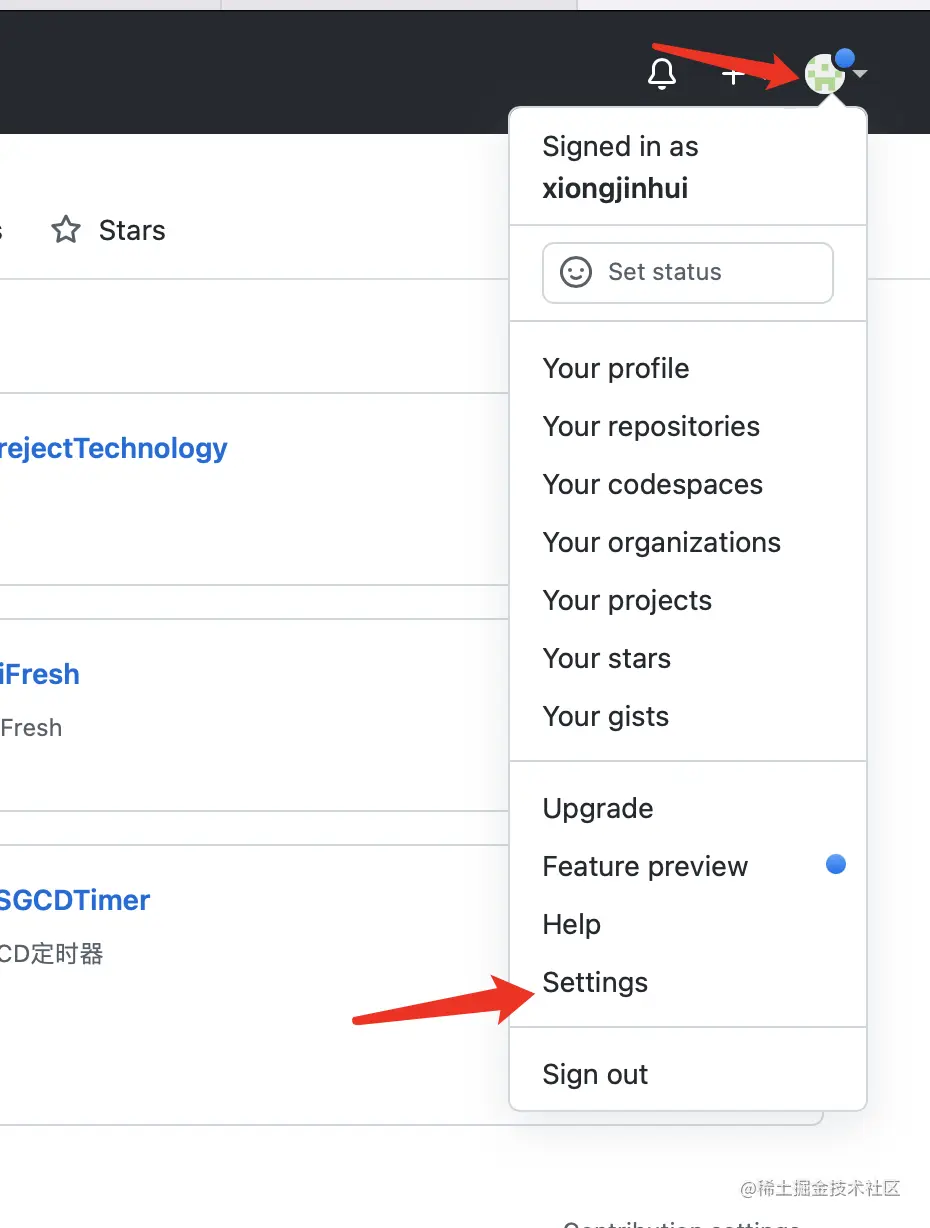The width and height of the screenshot is (930, 1228).
Task: Choose Your organizations in the menu
Action: [x=661, y=542]
